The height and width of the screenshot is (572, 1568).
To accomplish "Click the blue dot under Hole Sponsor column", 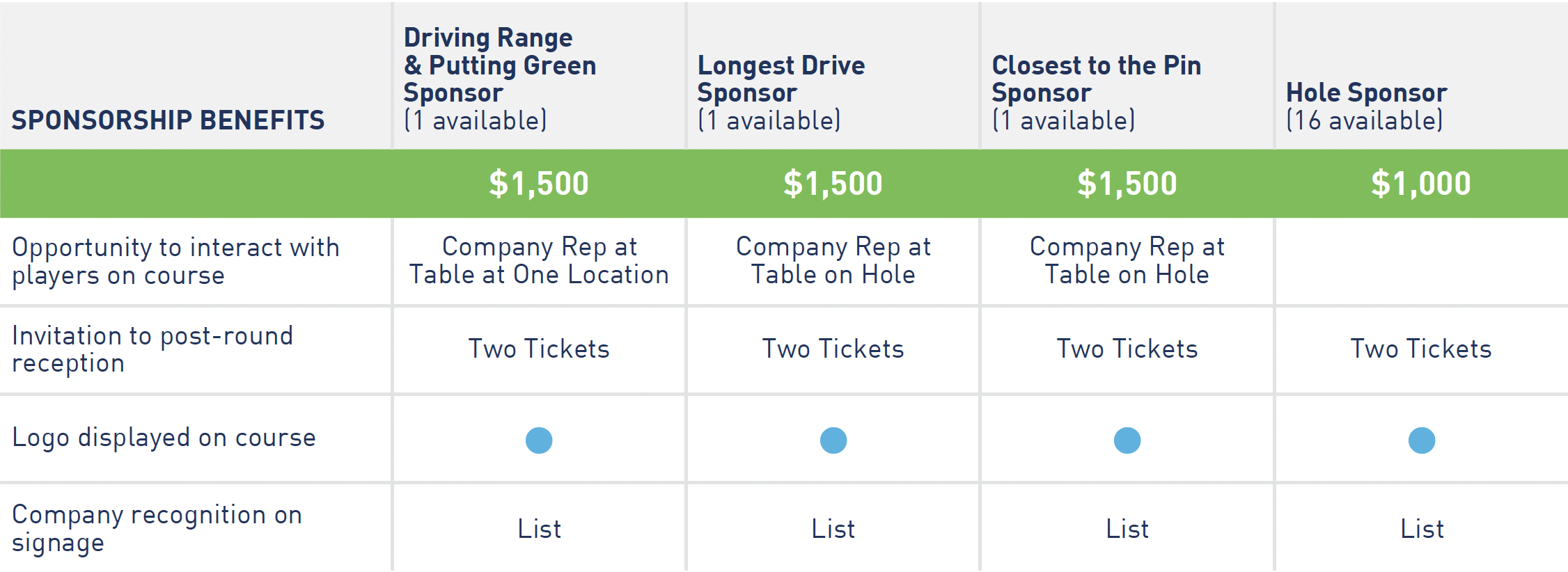I will coord(1422,440).
